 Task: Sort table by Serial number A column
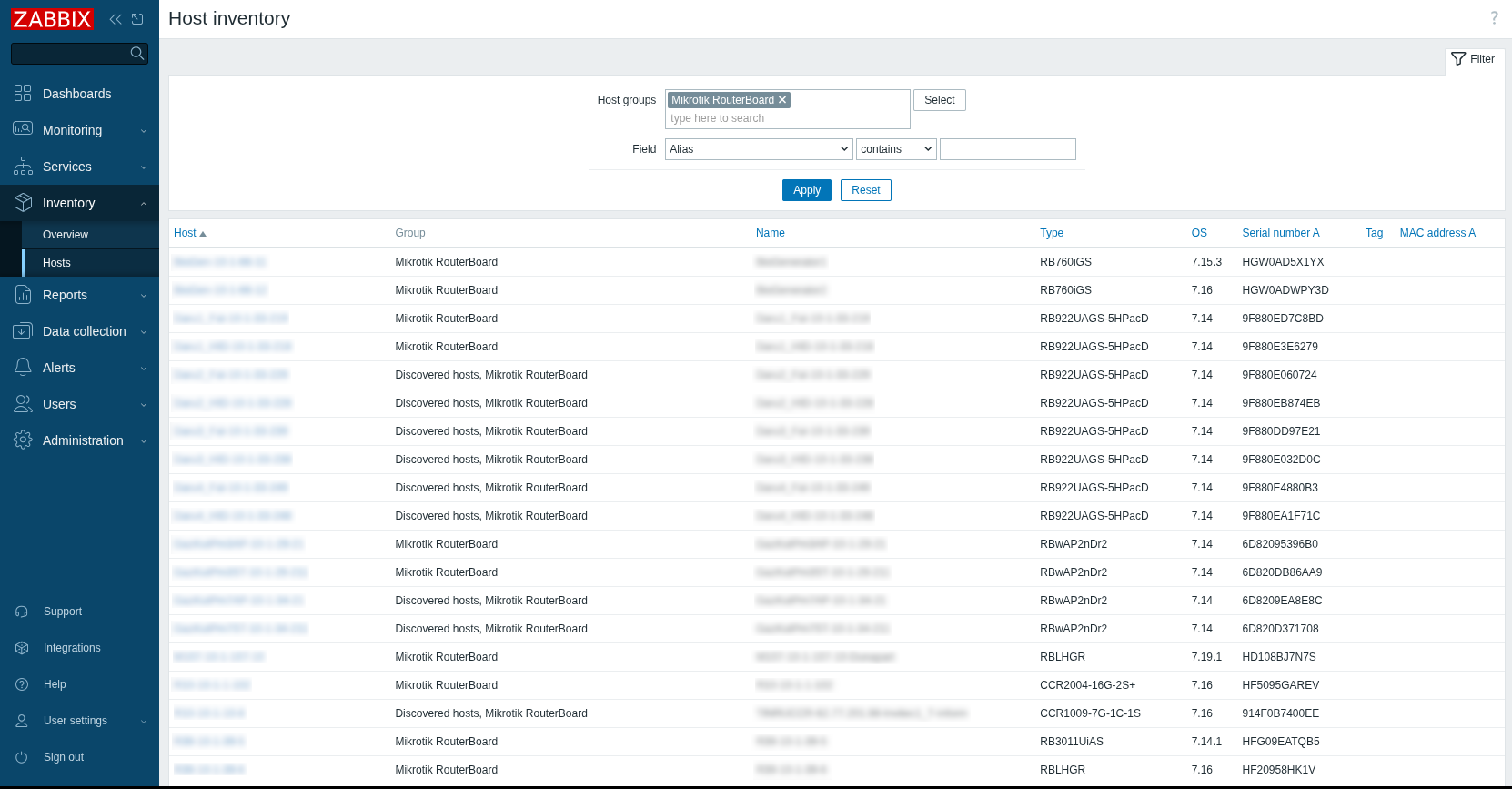point(1280,233)
